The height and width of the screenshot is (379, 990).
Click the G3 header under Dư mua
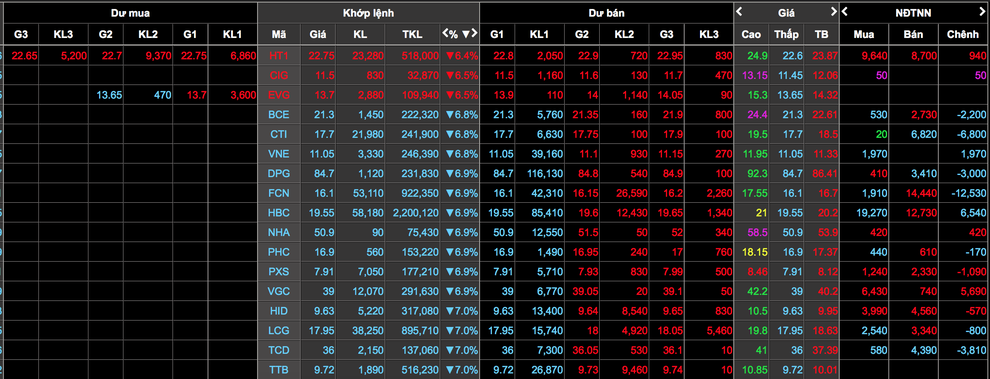20,34
